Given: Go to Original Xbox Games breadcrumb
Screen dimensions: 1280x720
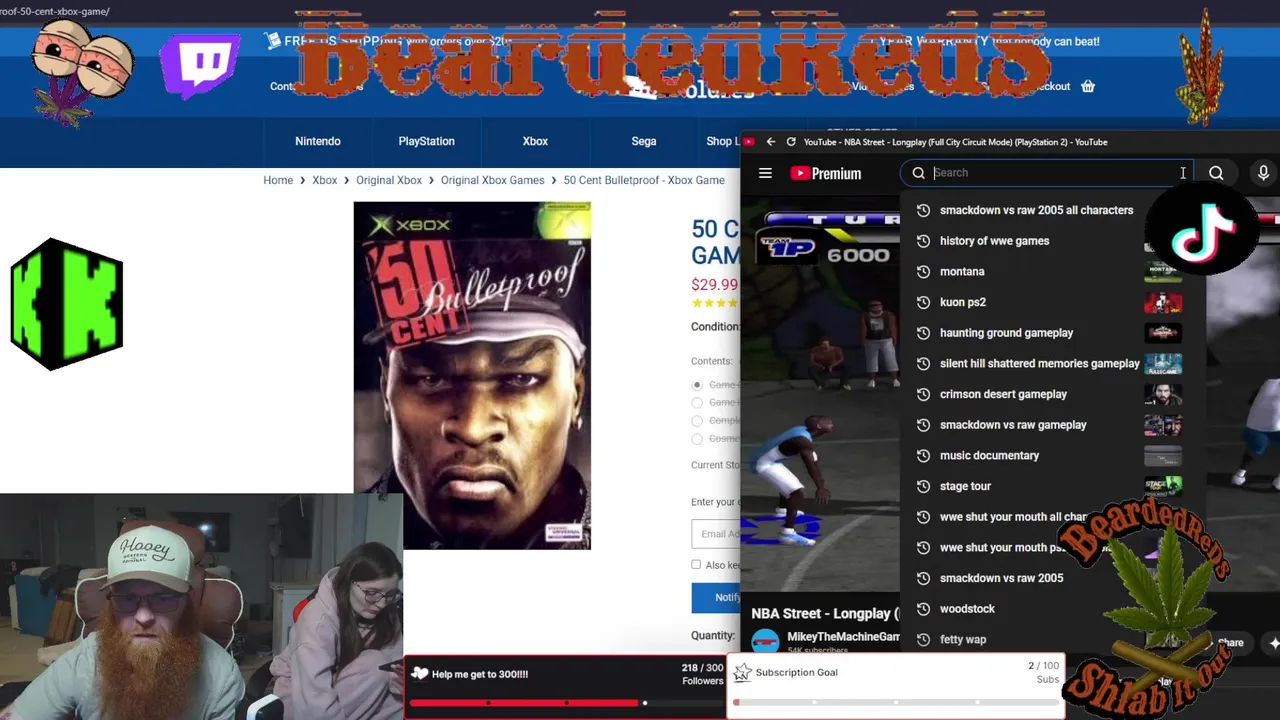Looking at the screenshot, I should point(493,181).
